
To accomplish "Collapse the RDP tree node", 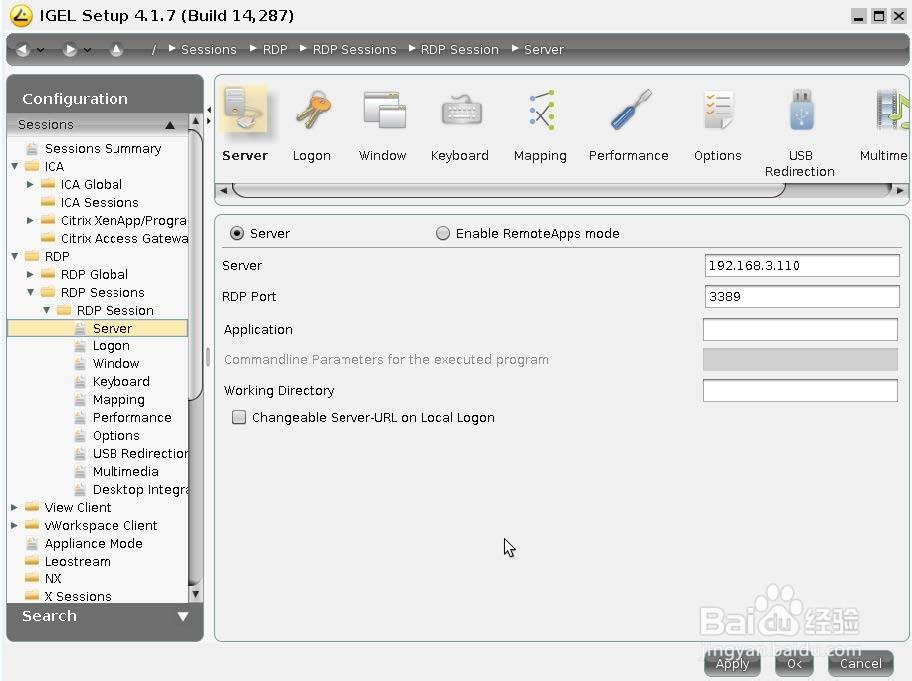I will click(15, 256).
